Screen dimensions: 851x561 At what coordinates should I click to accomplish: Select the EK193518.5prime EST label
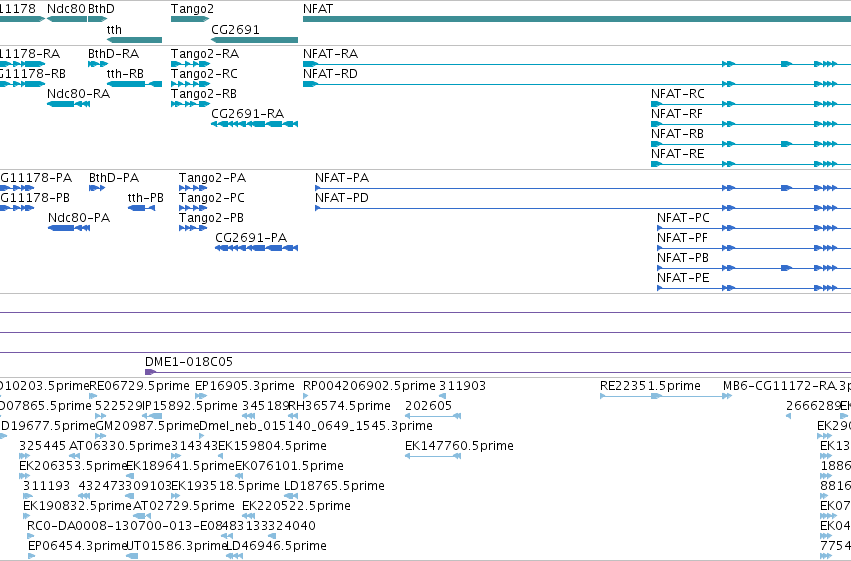tap(225, 486)
